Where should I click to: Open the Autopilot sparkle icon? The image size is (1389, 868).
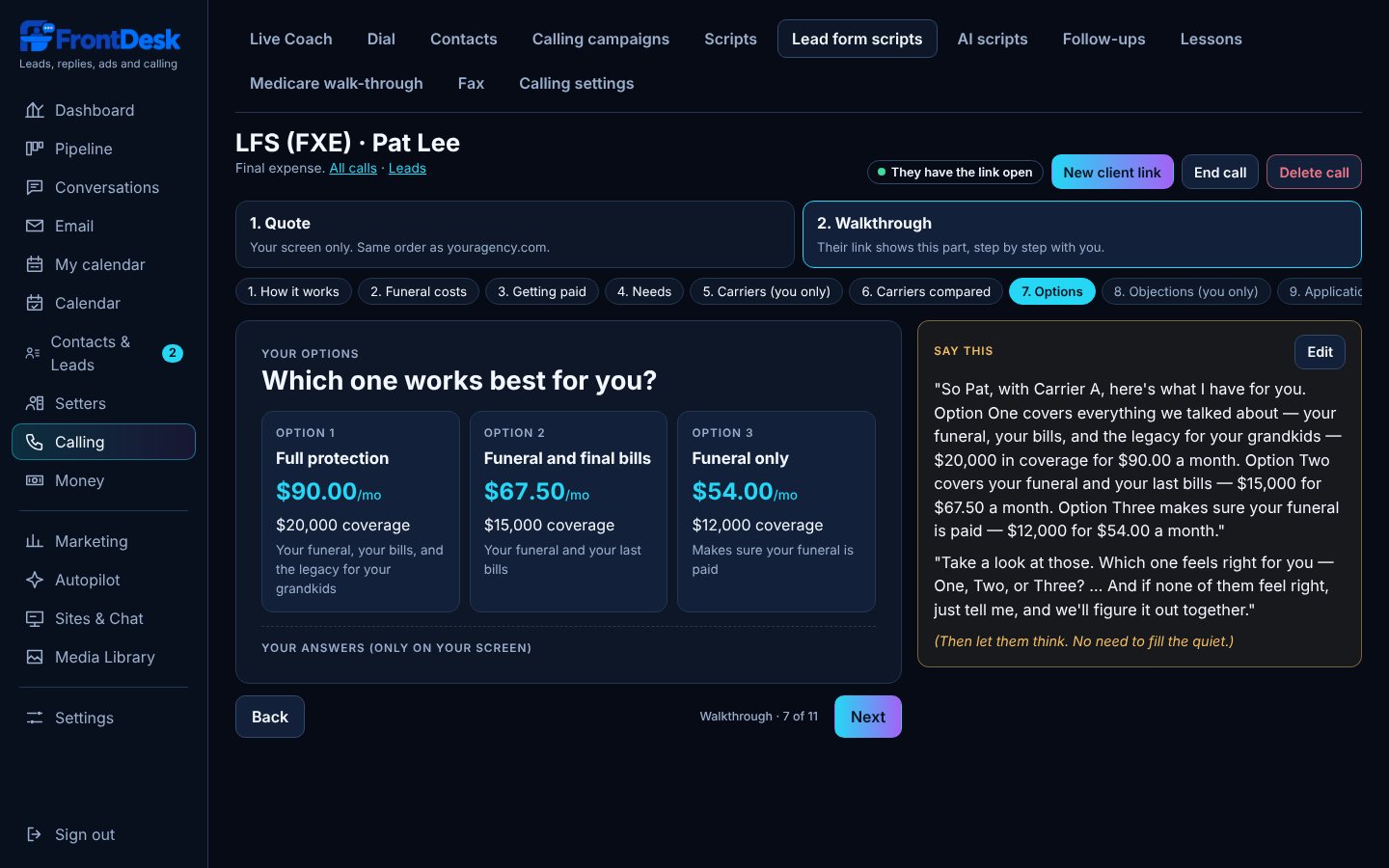35,580
